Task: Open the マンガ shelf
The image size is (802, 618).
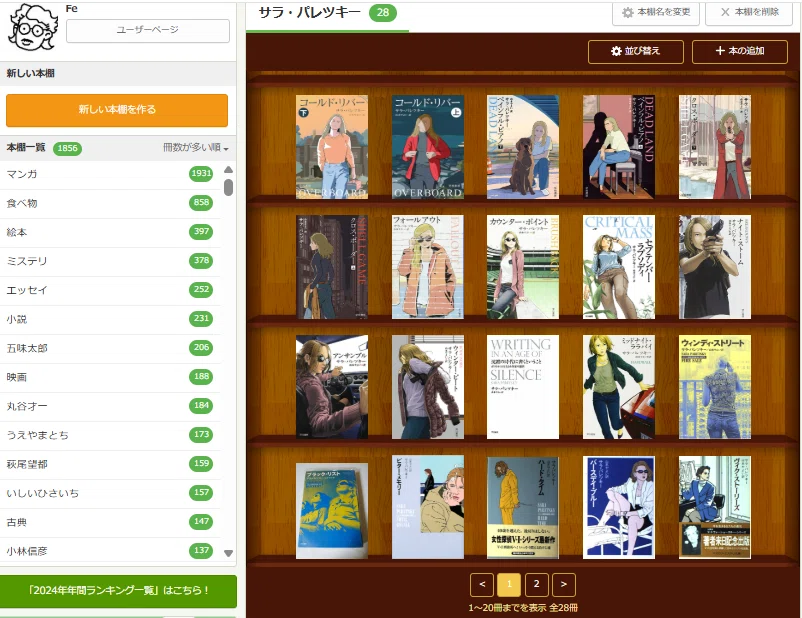Action: [x=110, y=174]
